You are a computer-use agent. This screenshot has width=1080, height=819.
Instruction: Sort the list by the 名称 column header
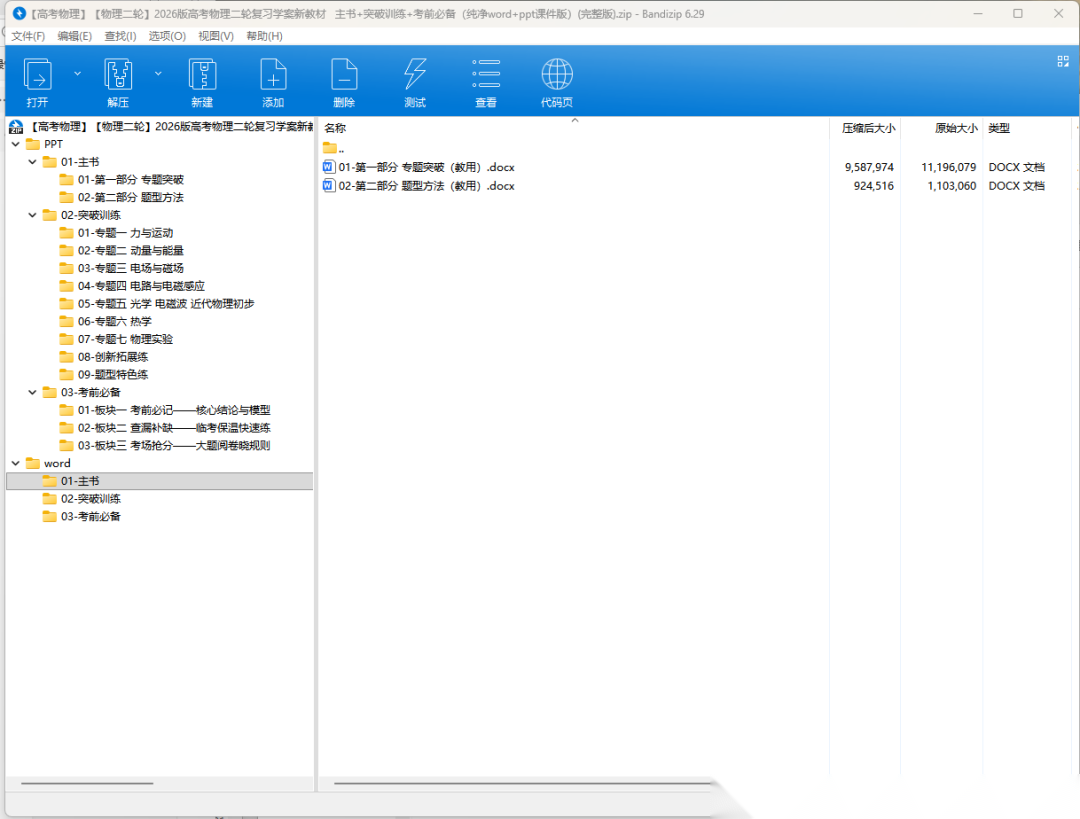(x=336, y=128)
